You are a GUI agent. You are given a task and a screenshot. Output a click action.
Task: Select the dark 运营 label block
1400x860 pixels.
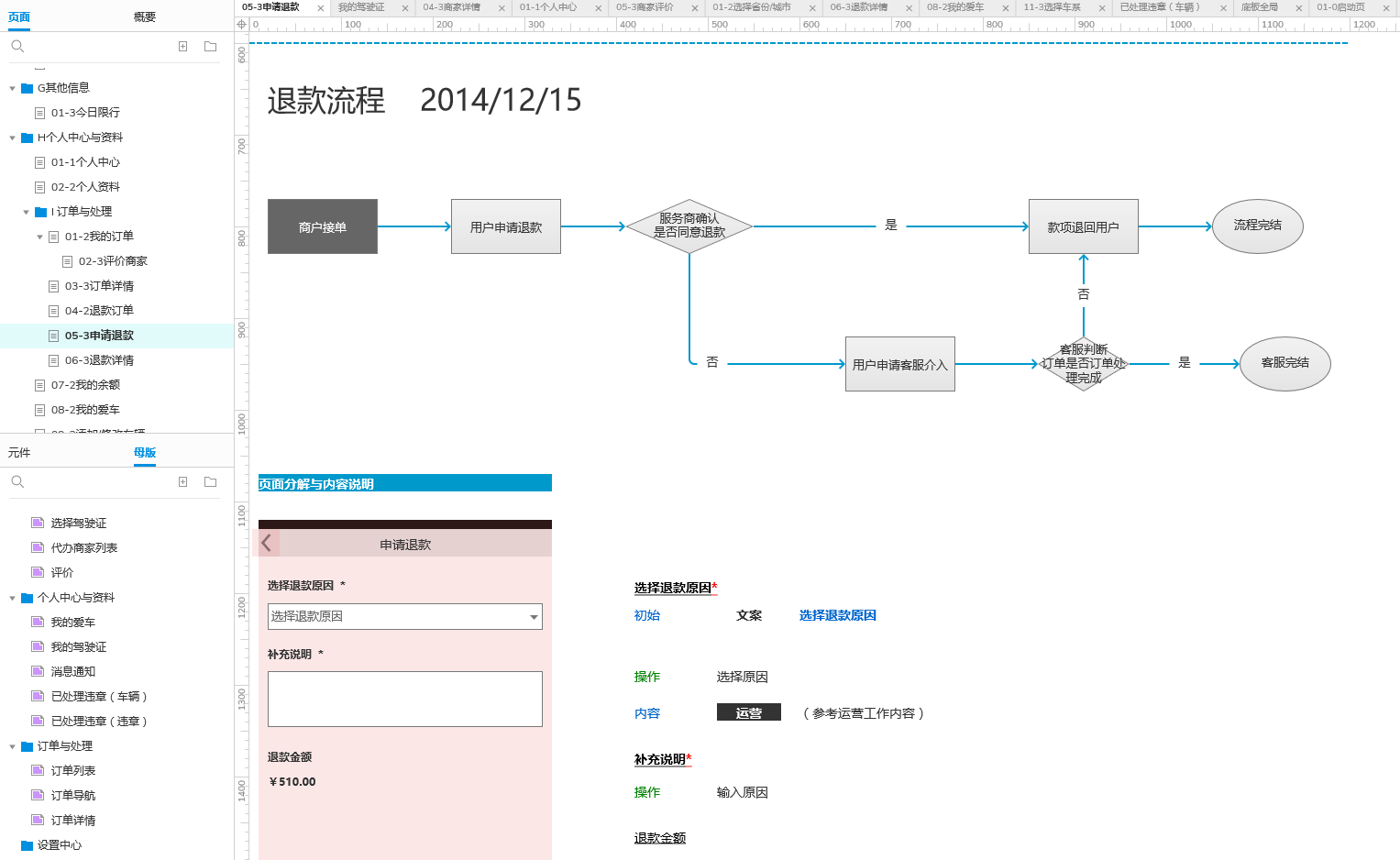(x=749, y=712)
